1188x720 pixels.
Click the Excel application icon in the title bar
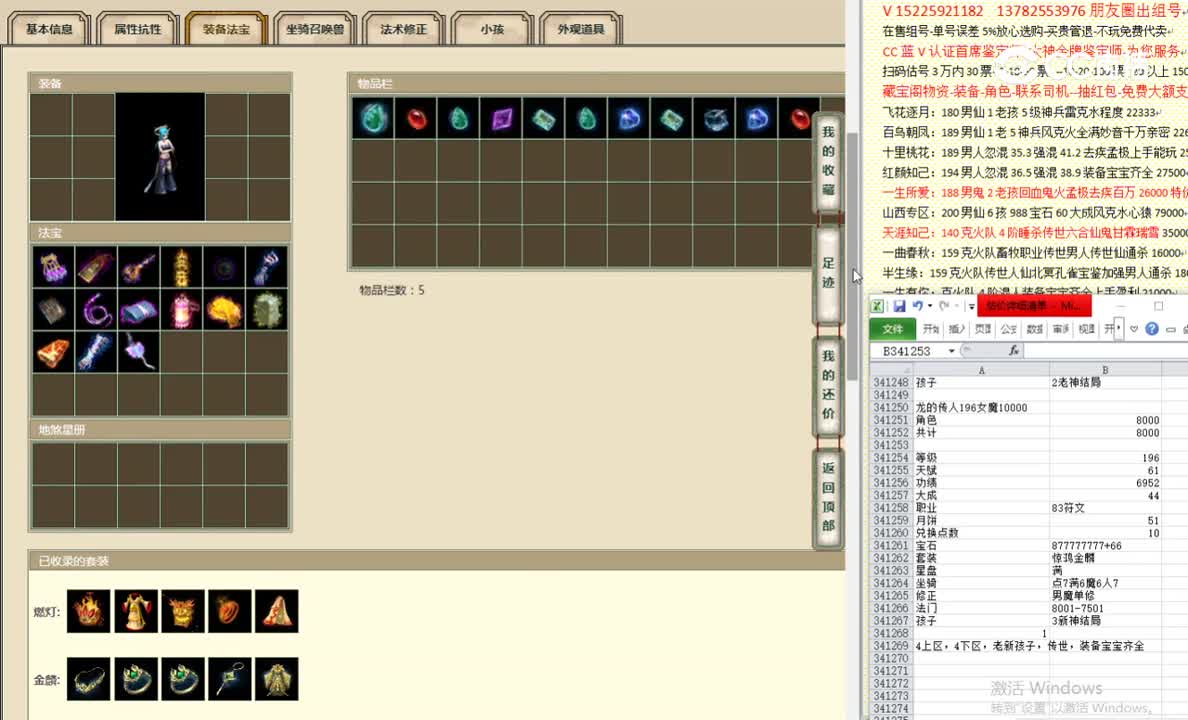[x=877, y=306]
